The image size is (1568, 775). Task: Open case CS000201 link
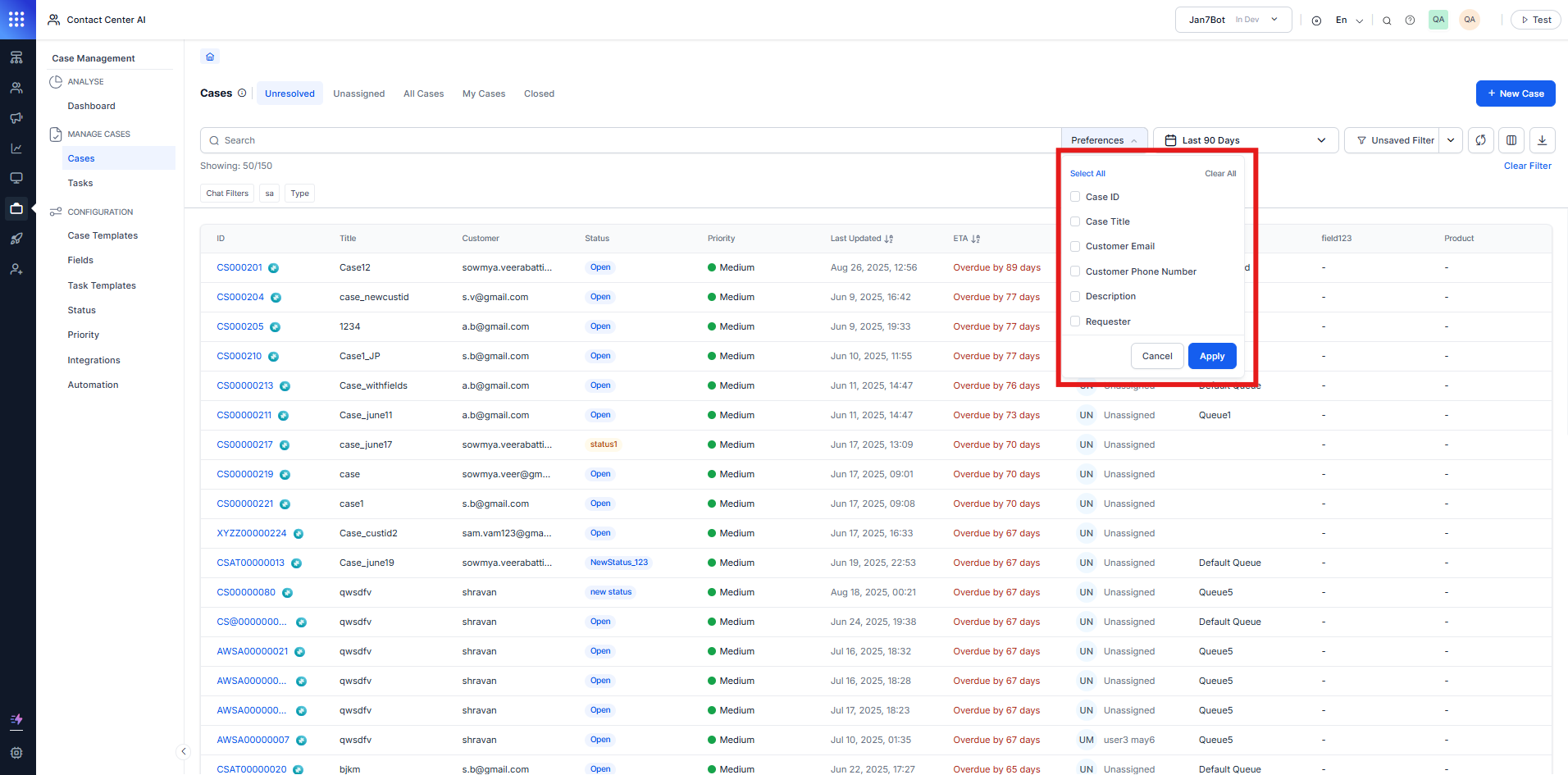click(x=239, y=267)
